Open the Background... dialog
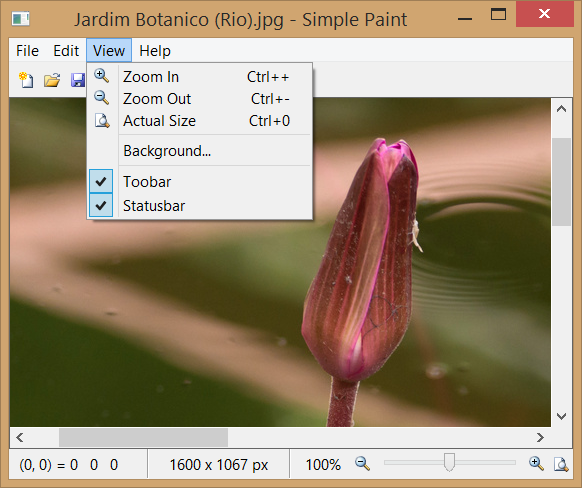Screen dimensions: 582x488 pyautogui.click(x=200, y=151)
